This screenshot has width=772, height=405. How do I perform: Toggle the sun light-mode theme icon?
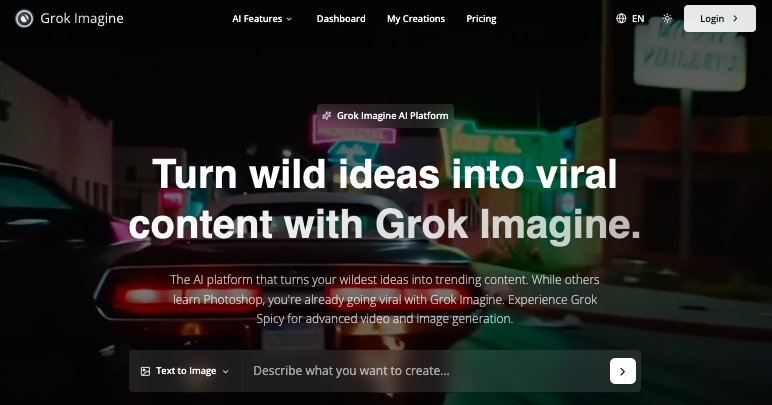click(x=667, y=19)
